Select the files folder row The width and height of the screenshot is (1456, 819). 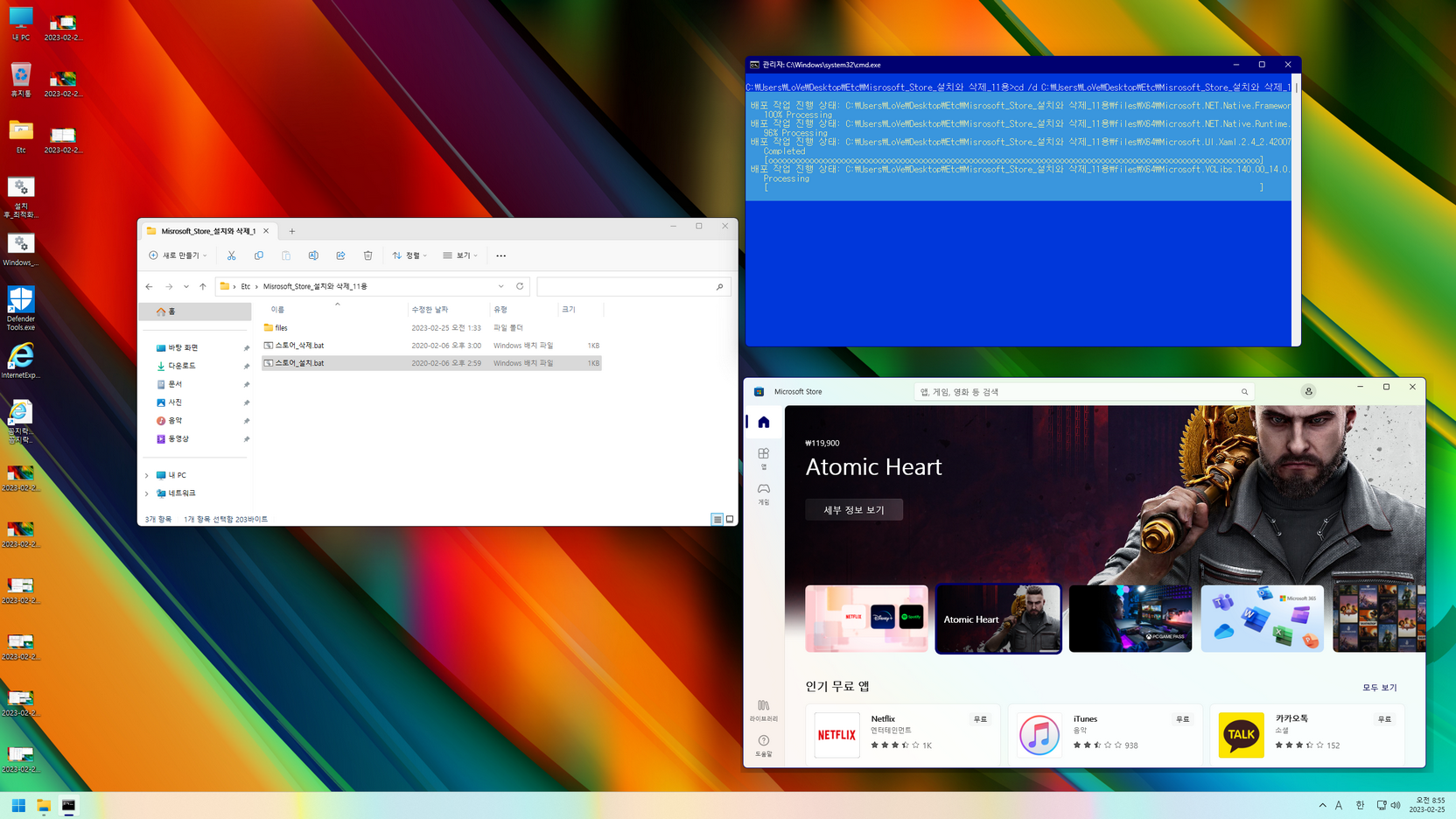(431, 328)
